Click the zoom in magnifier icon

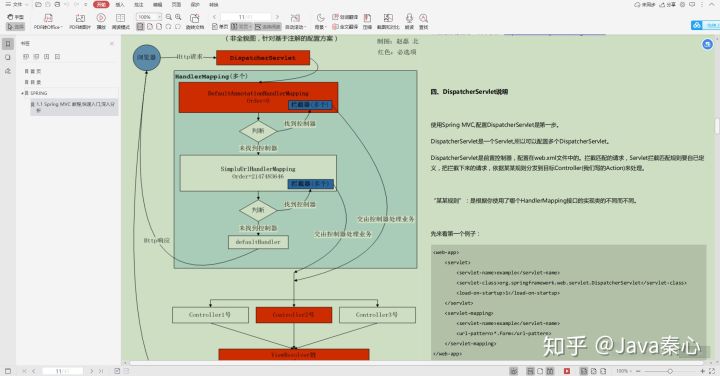(x=178, y=17)
